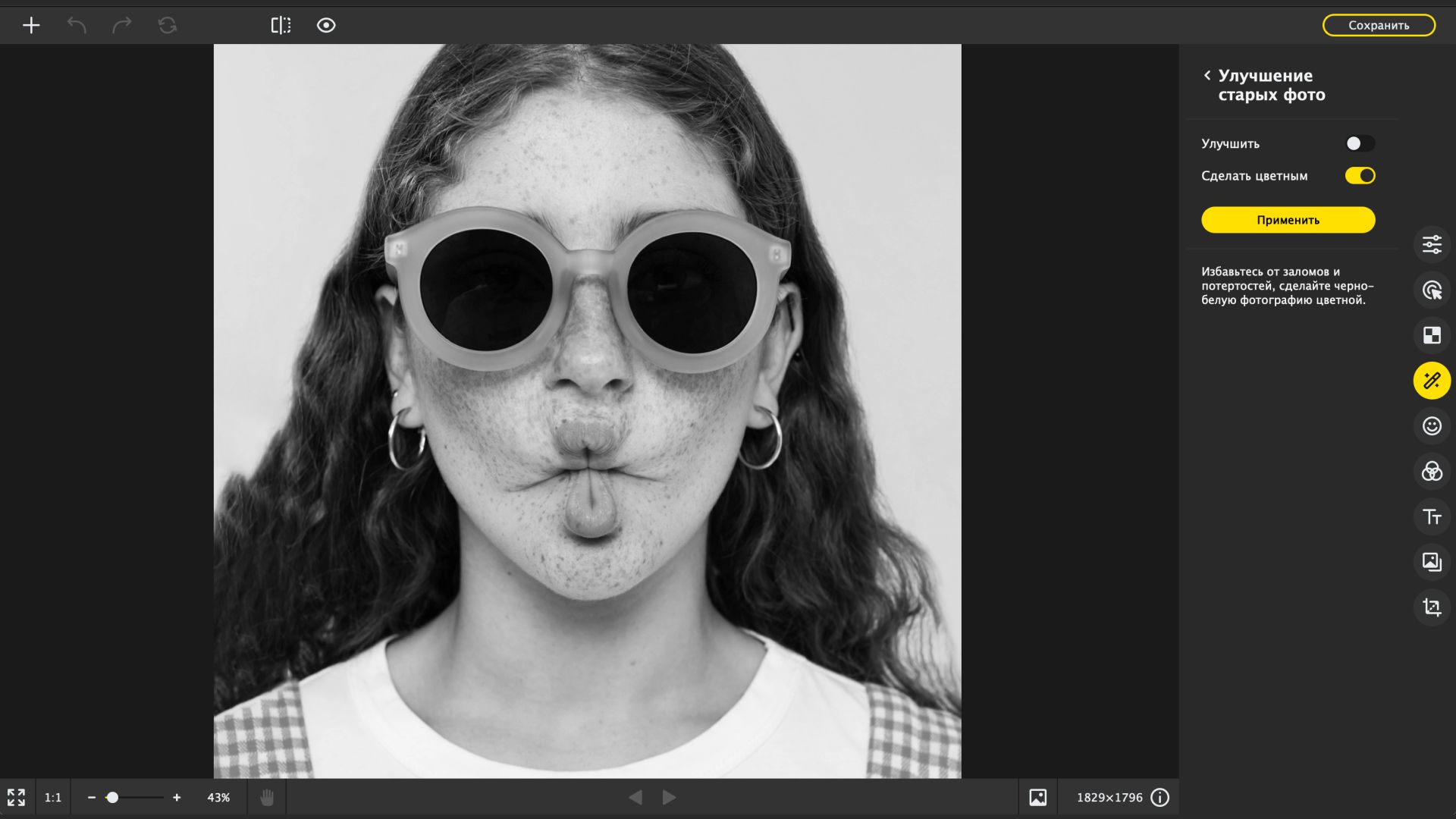Toggle the Улучшить switch on
The image size is (1456, 819).
point(1360,143)
